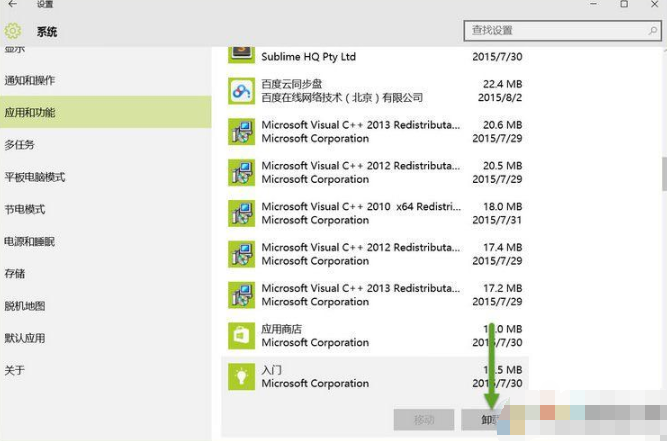The width and height of the screenshot is (667, 441).
Task: Open 平板电脑模式 settings
Action: (x=34, y=177)
